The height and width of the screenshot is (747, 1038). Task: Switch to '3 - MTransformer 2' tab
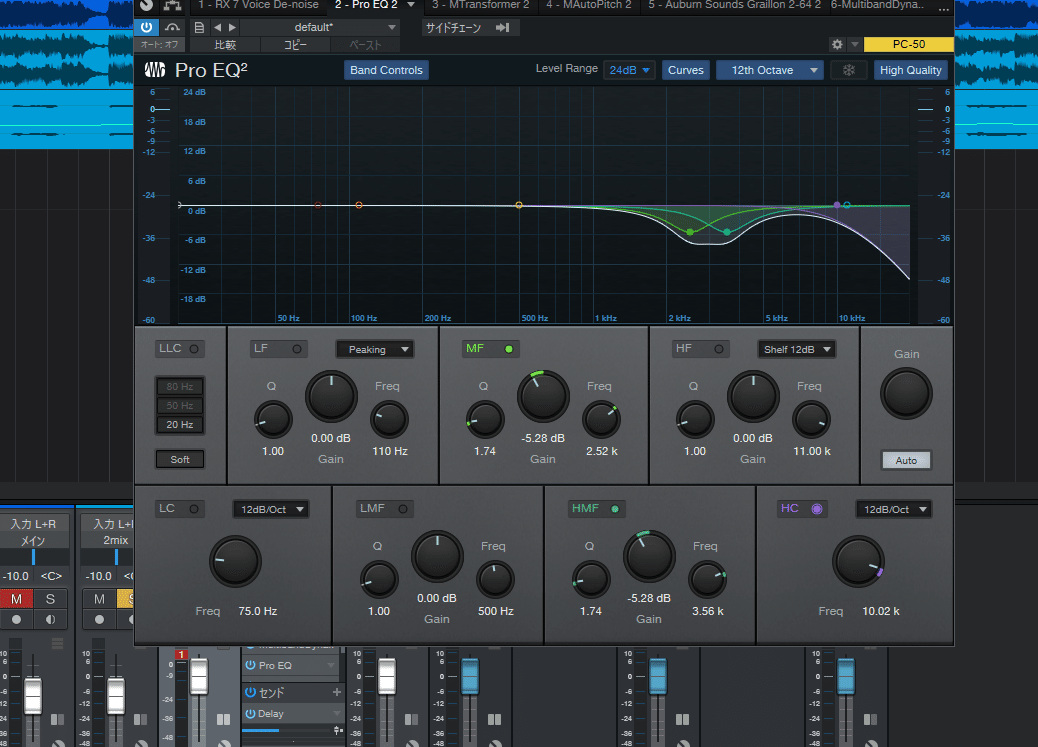(x=481, y=5)
